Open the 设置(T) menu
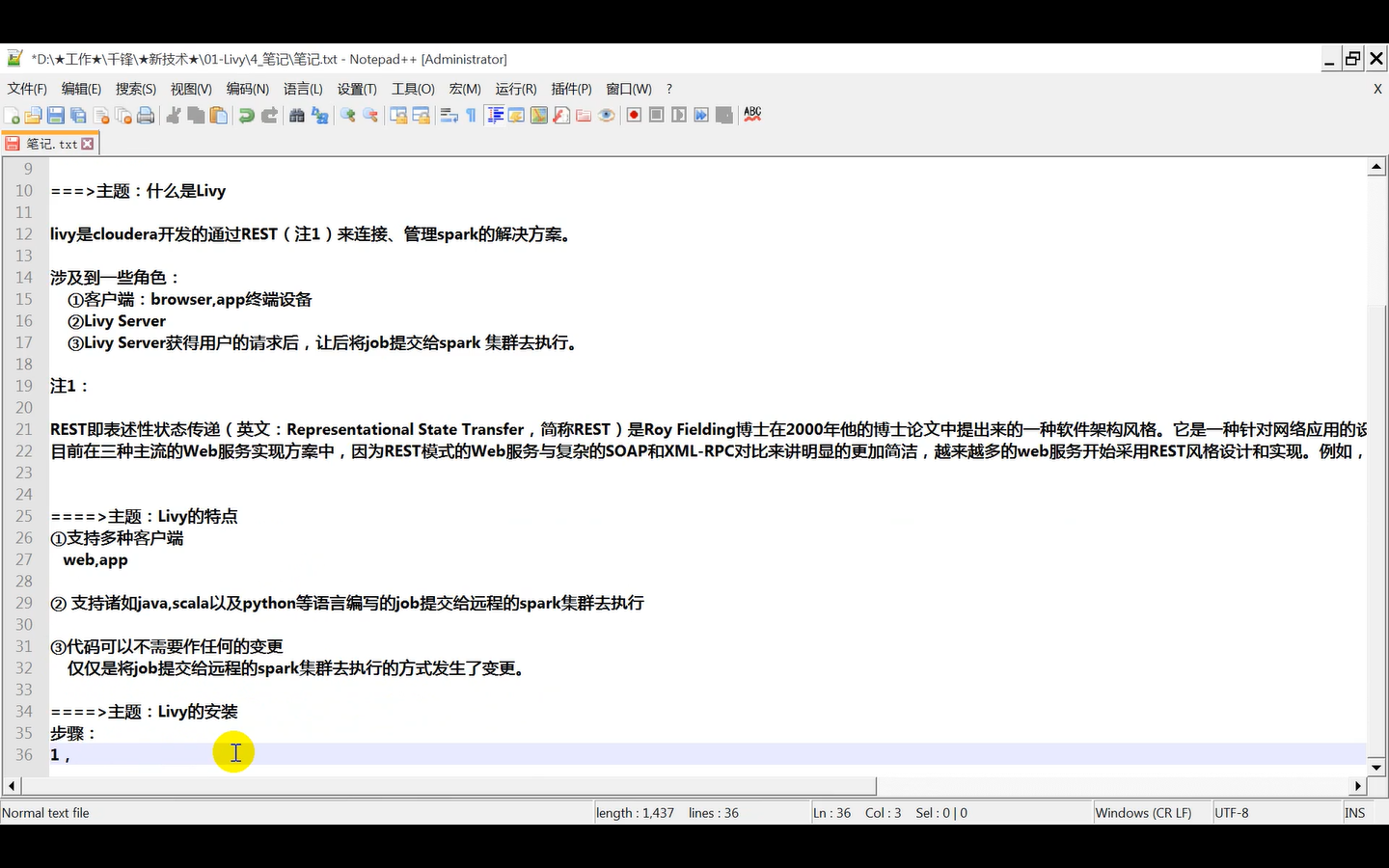This screenshot has height=868, width=1389. click(357, 89)
